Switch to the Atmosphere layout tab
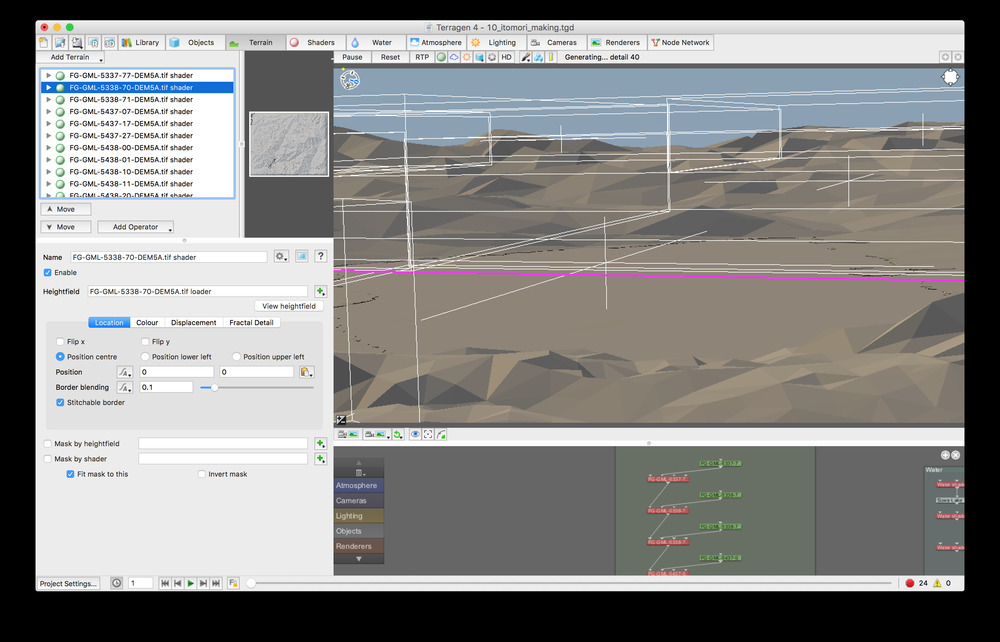 tap(436, 43)
